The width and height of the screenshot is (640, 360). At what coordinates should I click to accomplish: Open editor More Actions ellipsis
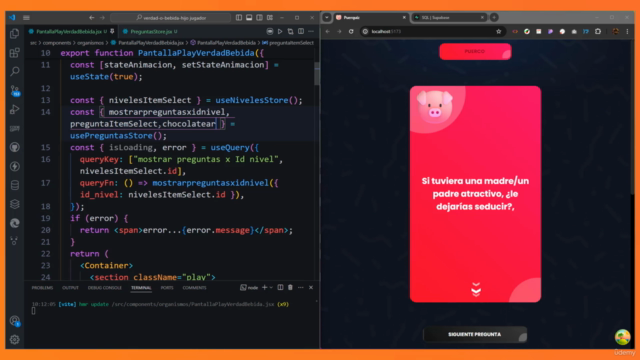click(311, 31)
